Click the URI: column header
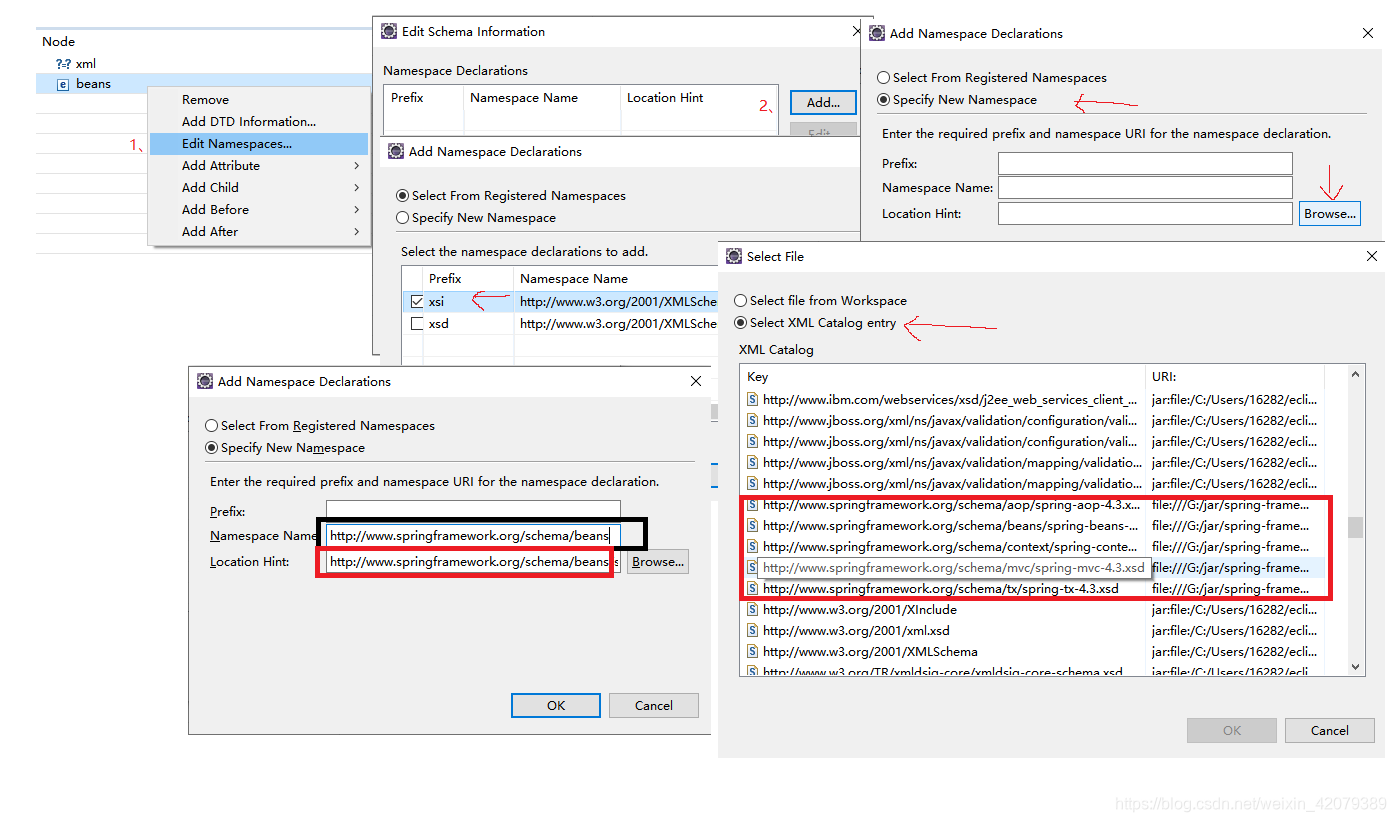The image size is (1396, 822). coord(1235,377)
